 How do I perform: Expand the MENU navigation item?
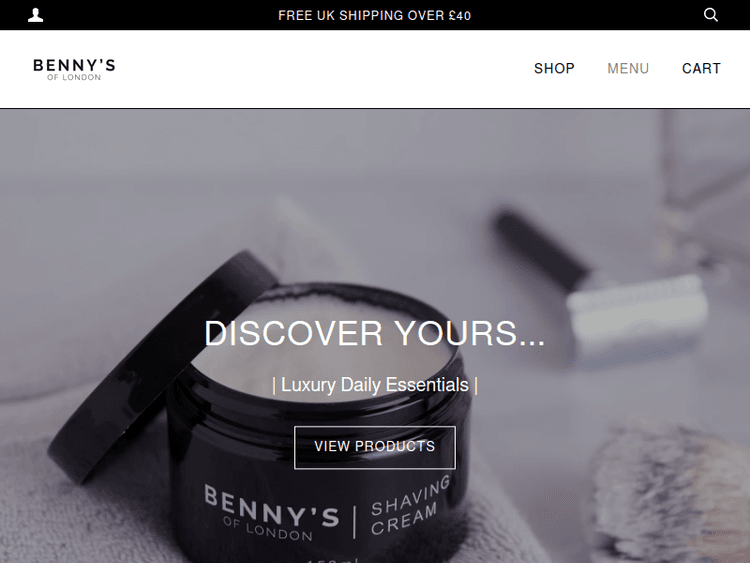(628, 68)
